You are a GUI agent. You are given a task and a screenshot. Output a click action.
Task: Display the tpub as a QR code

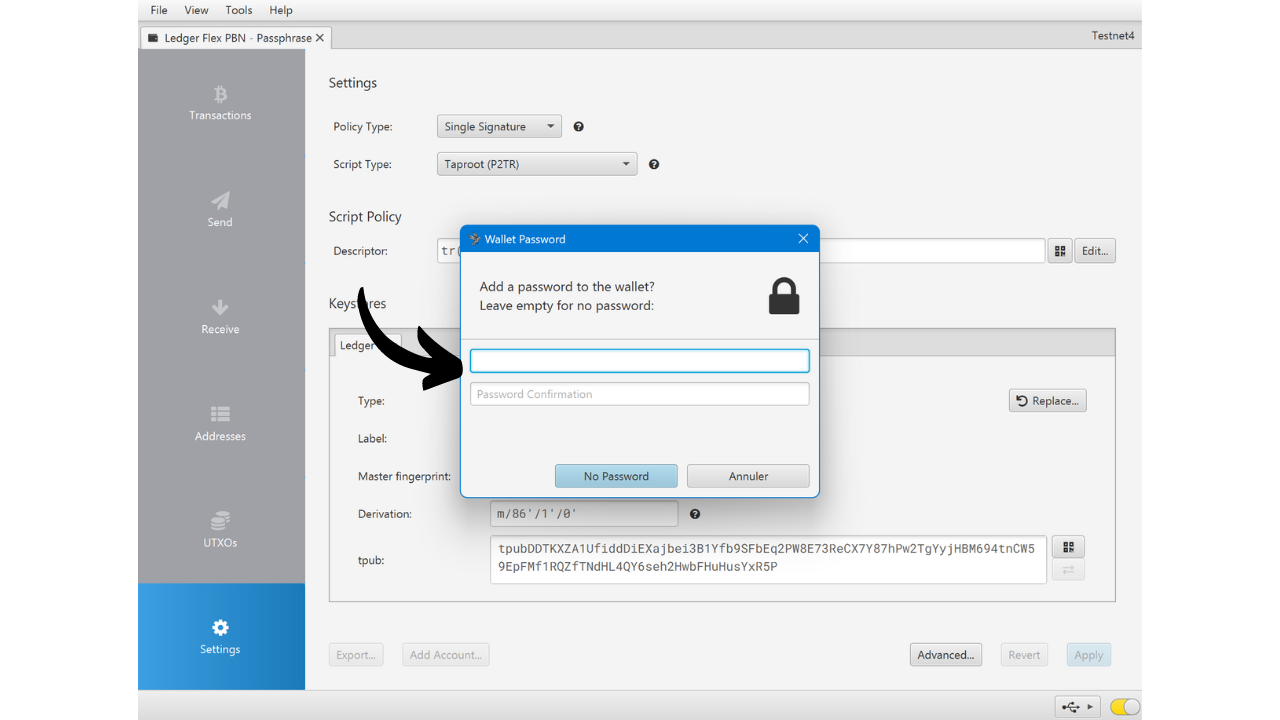(x=1068, y=546)
